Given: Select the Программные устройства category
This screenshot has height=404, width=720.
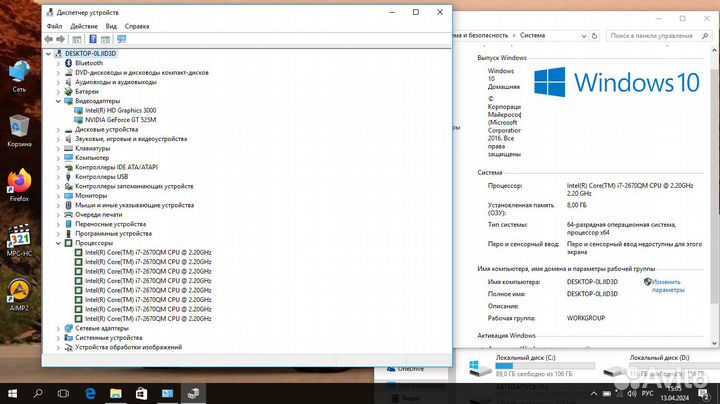Looking at the screenshot, I should click(x=113, y=234).
